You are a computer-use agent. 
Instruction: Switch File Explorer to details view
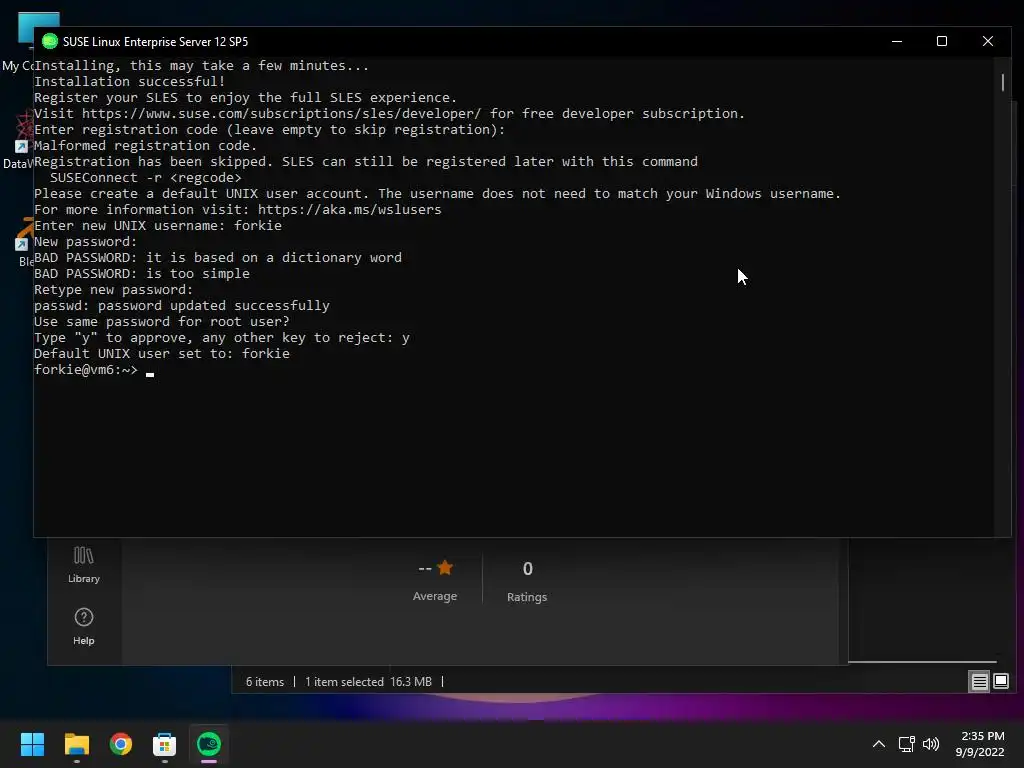(980, 682)
